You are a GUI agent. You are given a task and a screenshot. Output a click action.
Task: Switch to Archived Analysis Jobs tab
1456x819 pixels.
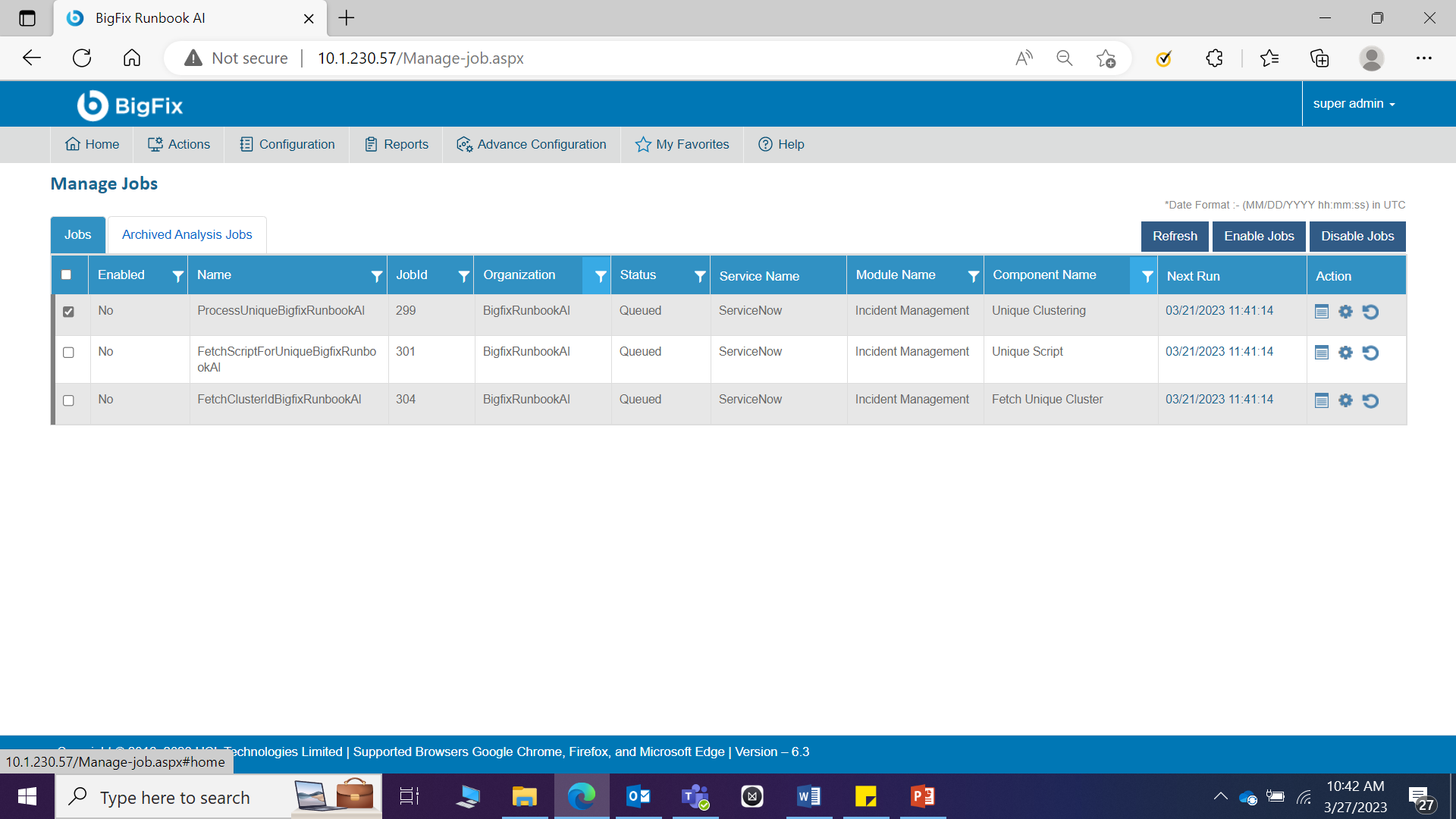(187, 235)
